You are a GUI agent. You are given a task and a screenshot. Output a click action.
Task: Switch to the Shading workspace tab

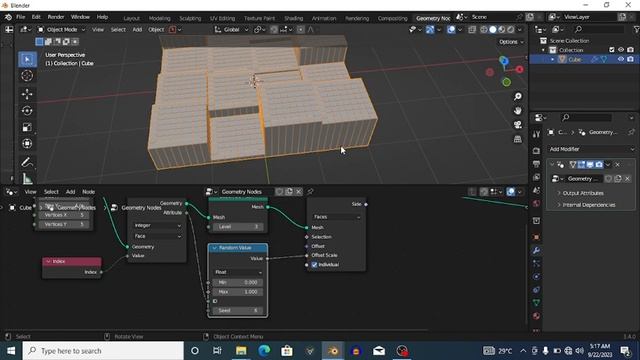(293, 18)
